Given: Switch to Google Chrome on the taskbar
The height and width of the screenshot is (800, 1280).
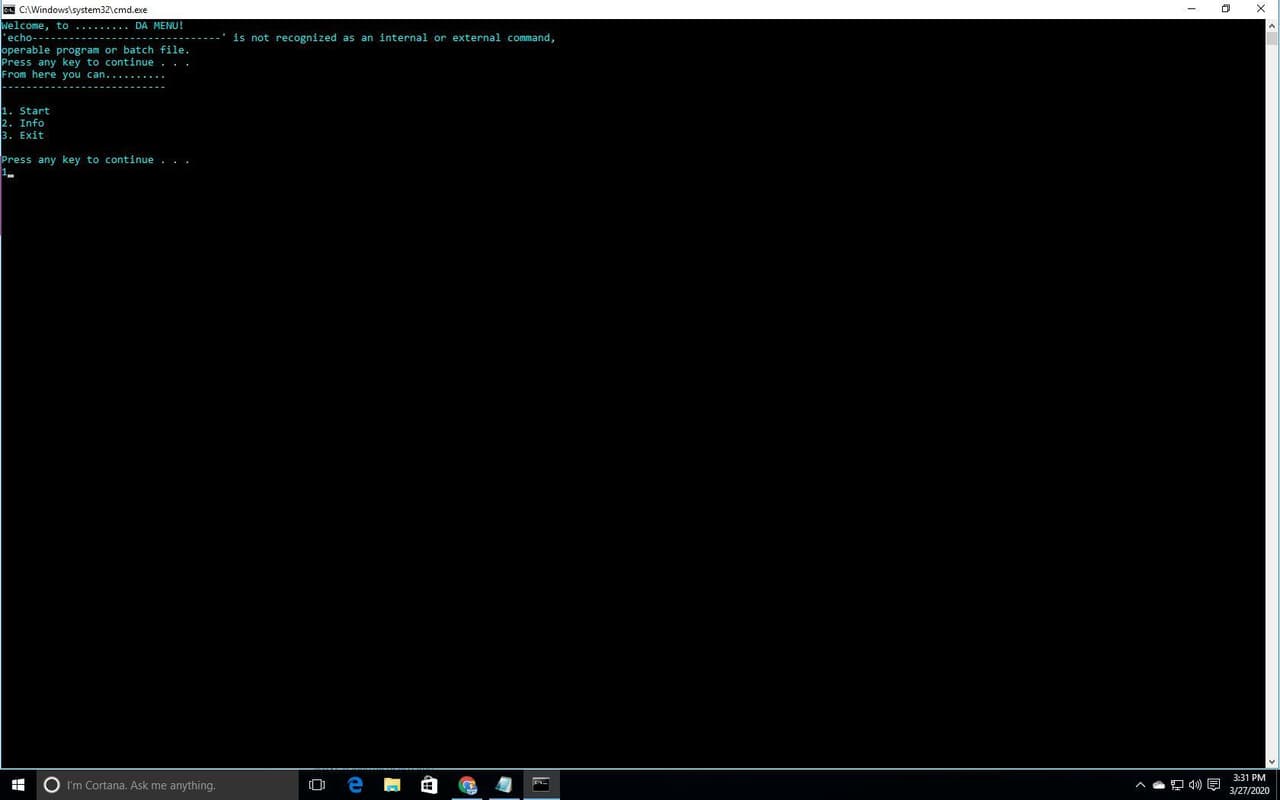Looking at the screenshot, I should click(x=467, y=785).
